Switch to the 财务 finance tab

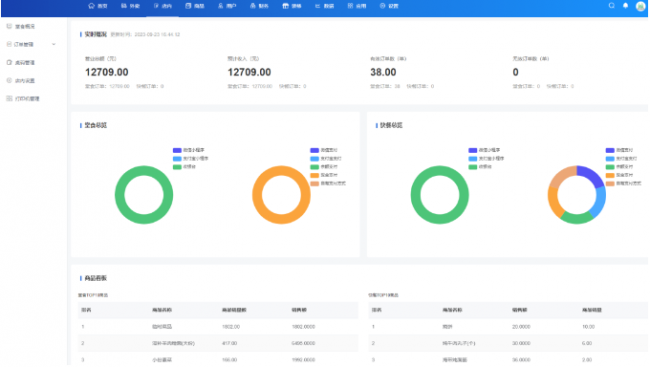click(260, 6)
